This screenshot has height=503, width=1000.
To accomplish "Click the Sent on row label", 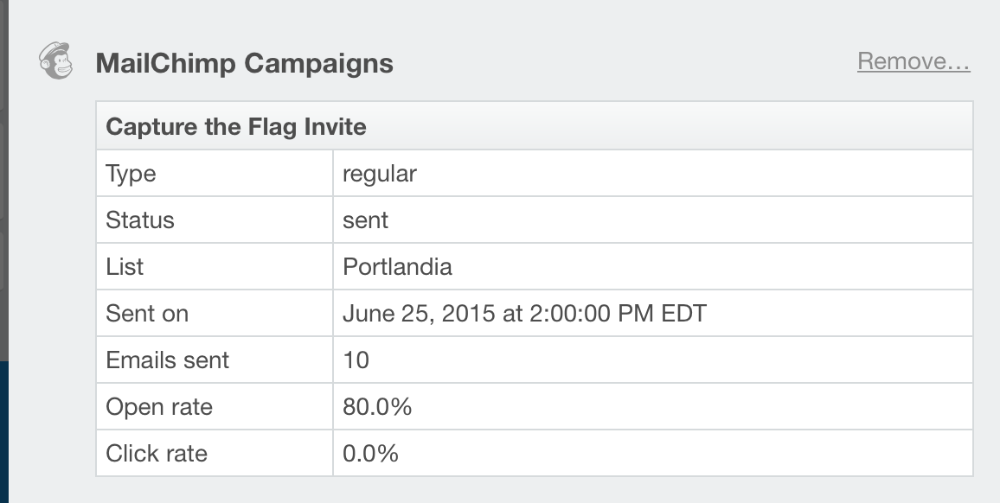I will [147, 314].
